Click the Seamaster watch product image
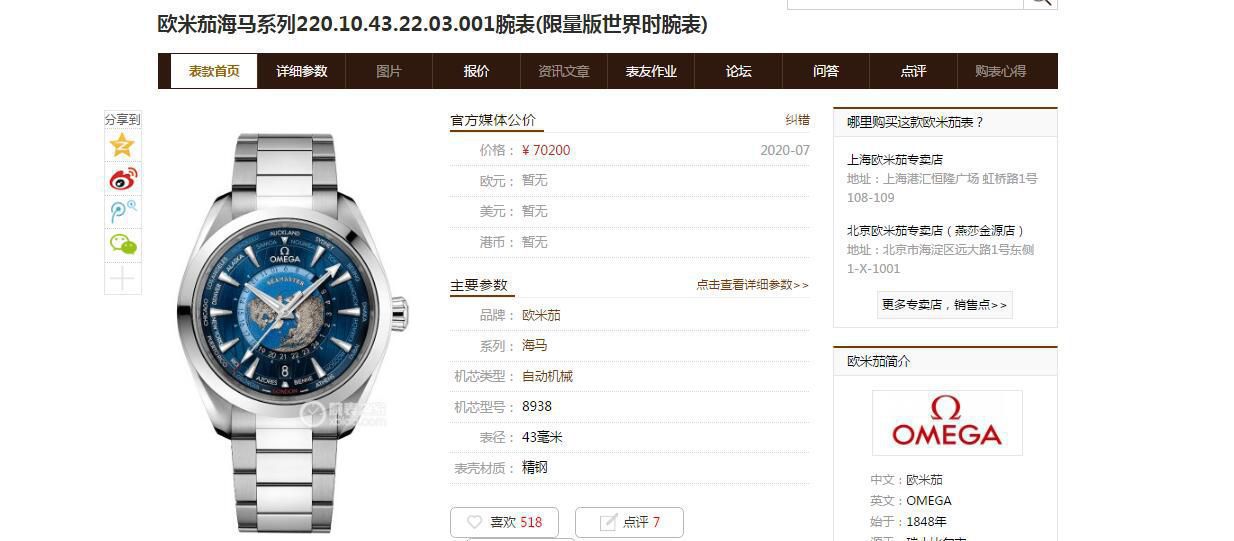Screen dimensions: 1234x541 click(x=292, y=332)
